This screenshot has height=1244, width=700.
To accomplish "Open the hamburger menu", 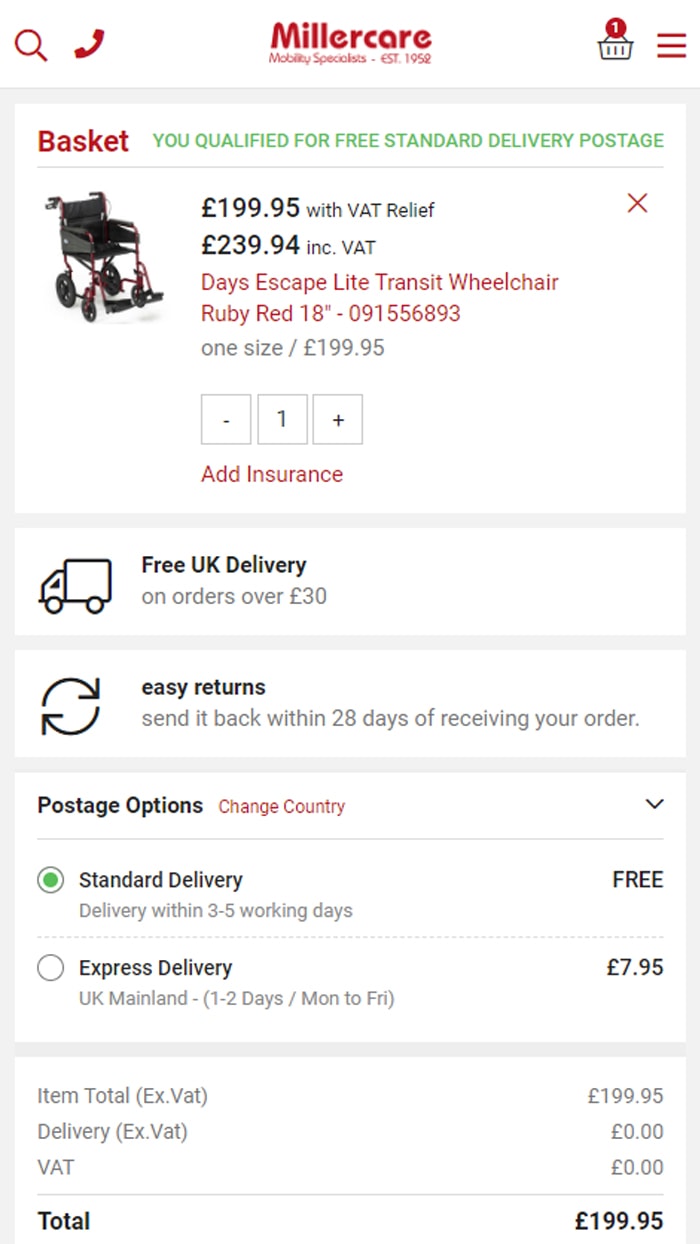I will (671, 45).
